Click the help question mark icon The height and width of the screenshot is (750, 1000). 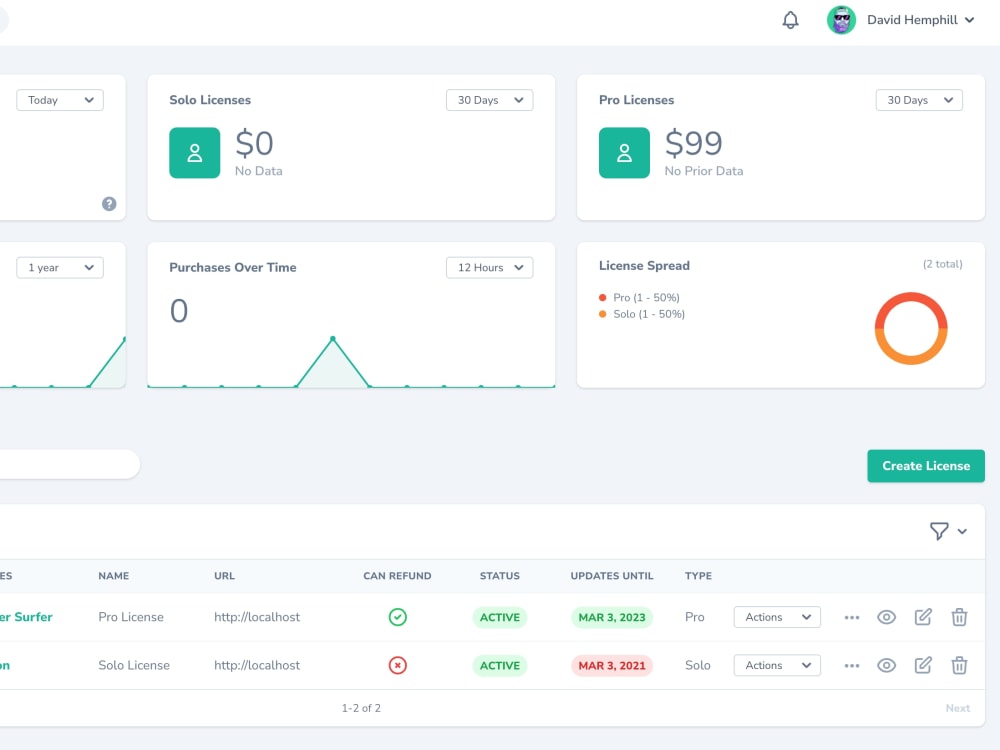point(109,203)
